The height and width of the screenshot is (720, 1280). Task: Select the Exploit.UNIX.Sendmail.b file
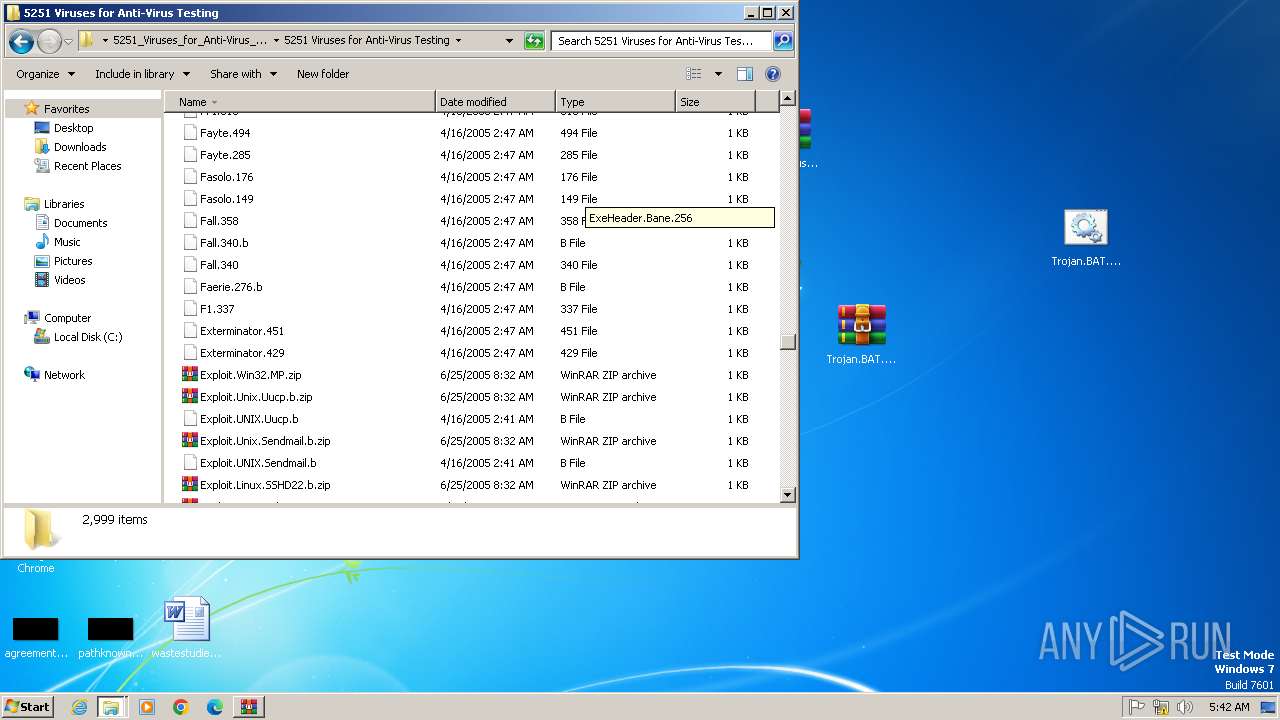click(x=258, y=463)
